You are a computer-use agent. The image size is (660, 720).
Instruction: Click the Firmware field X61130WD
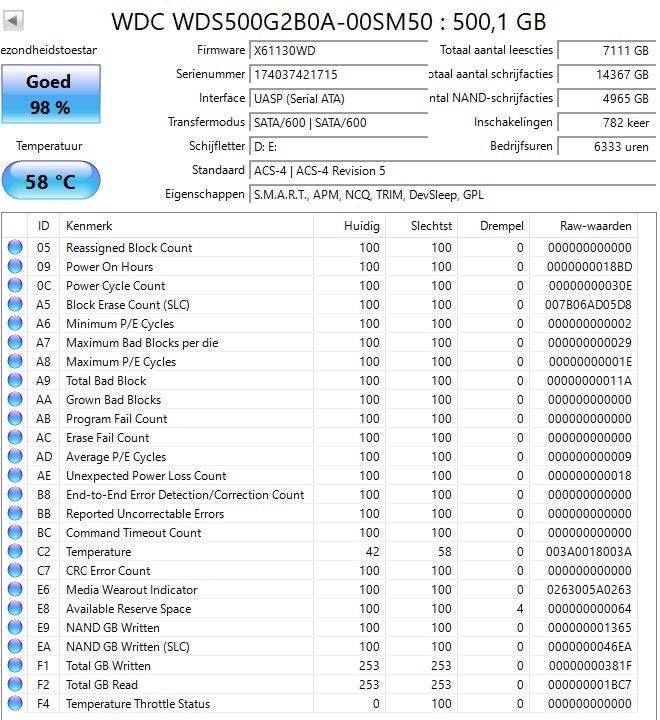click(x=338, y=50)
